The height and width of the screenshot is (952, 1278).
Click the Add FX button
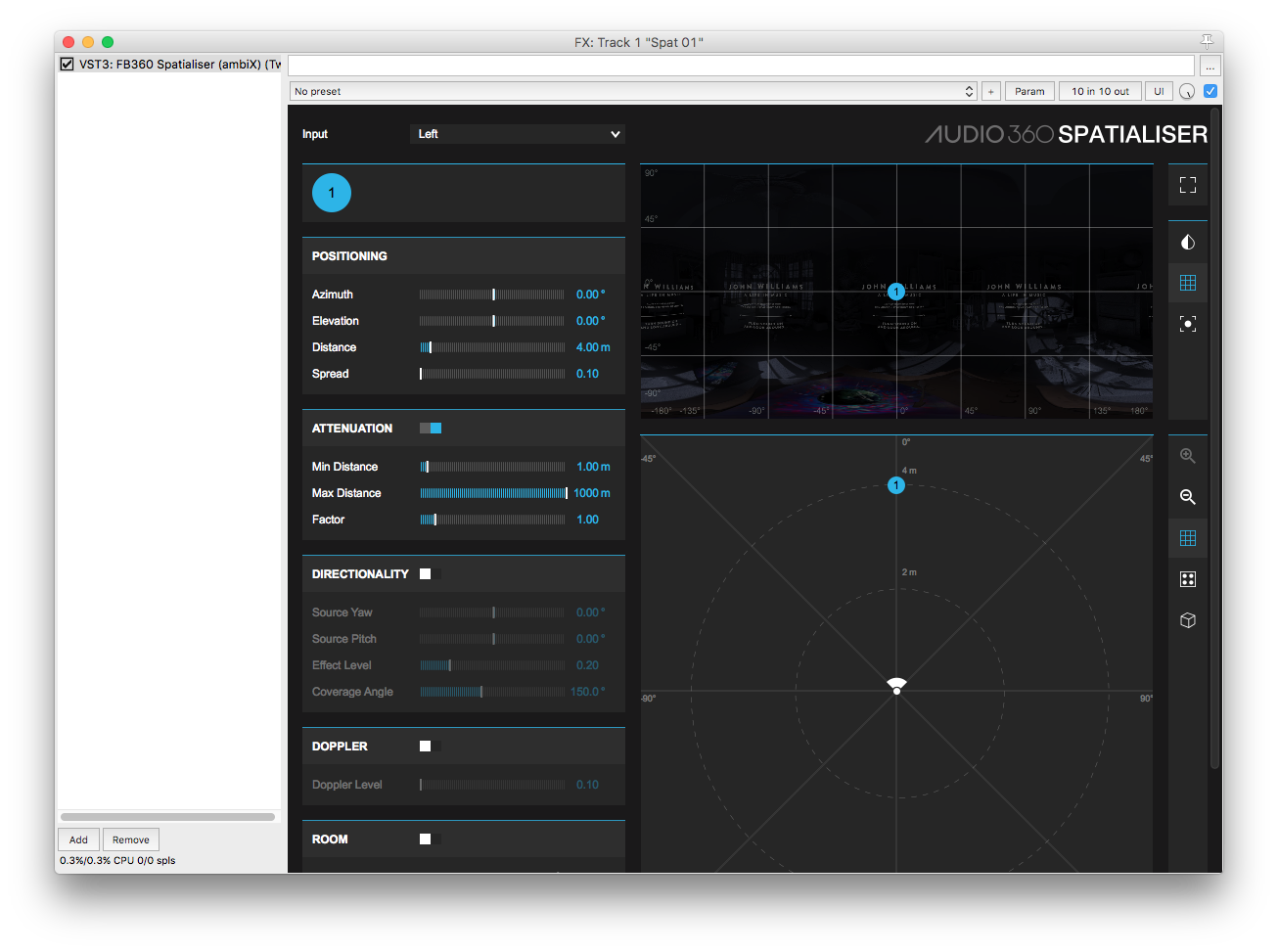(78, 839)
